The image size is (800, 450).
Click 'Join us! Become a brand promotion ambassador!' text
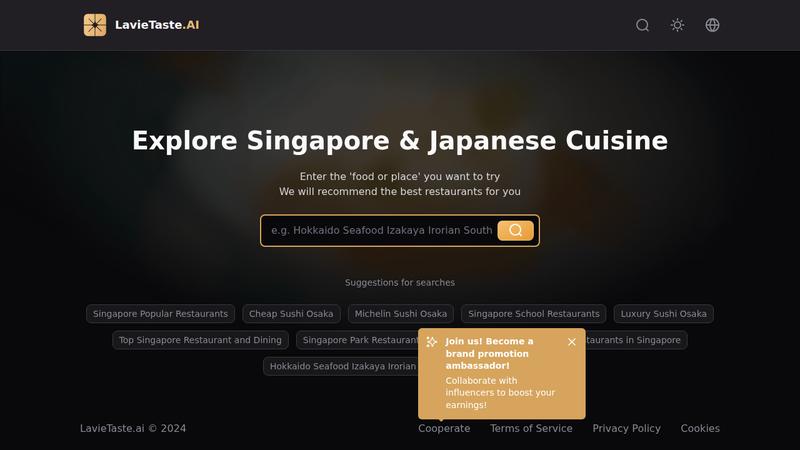(489, 354)
